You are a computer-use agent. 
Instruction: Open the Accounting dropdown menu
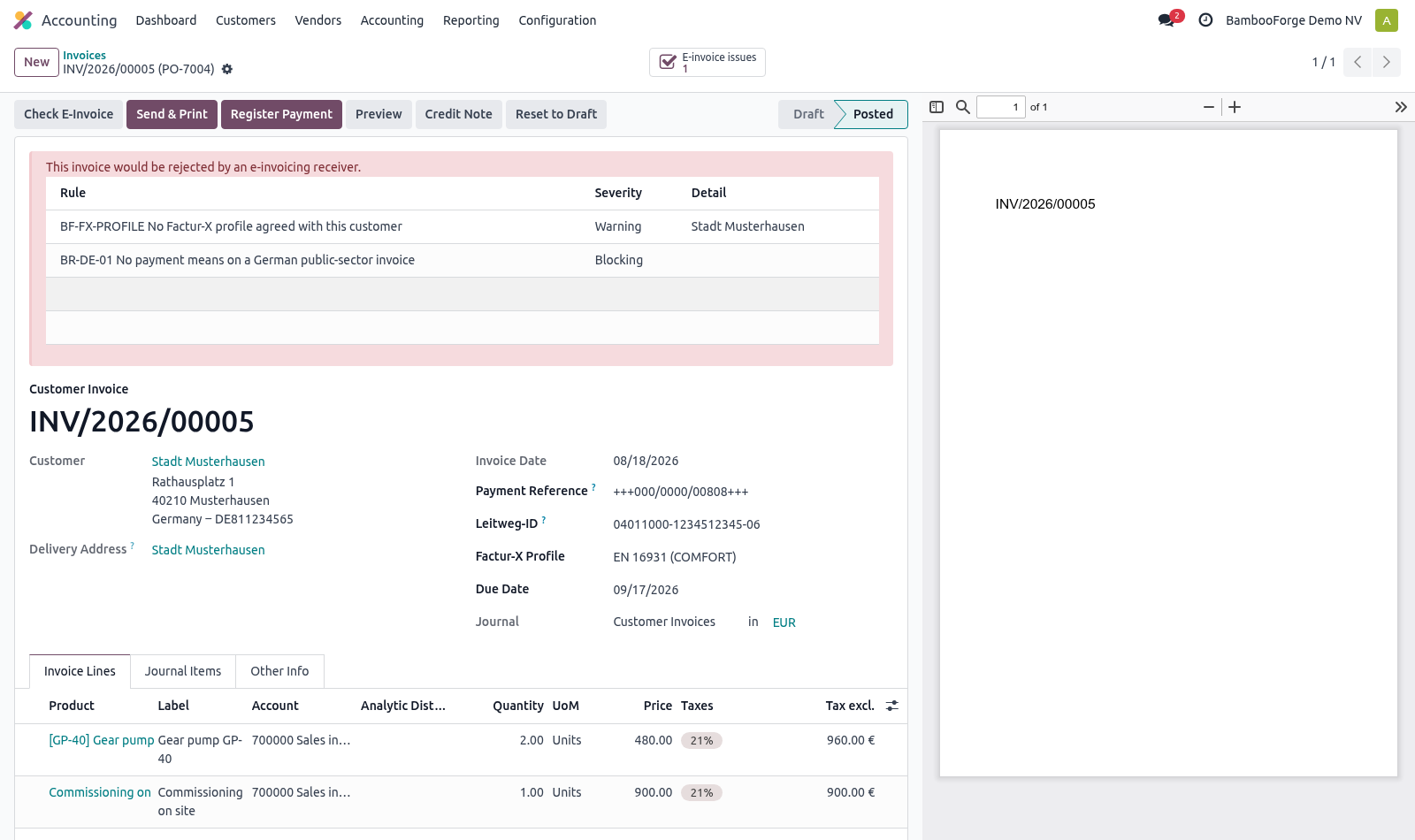tap(392, 20)
